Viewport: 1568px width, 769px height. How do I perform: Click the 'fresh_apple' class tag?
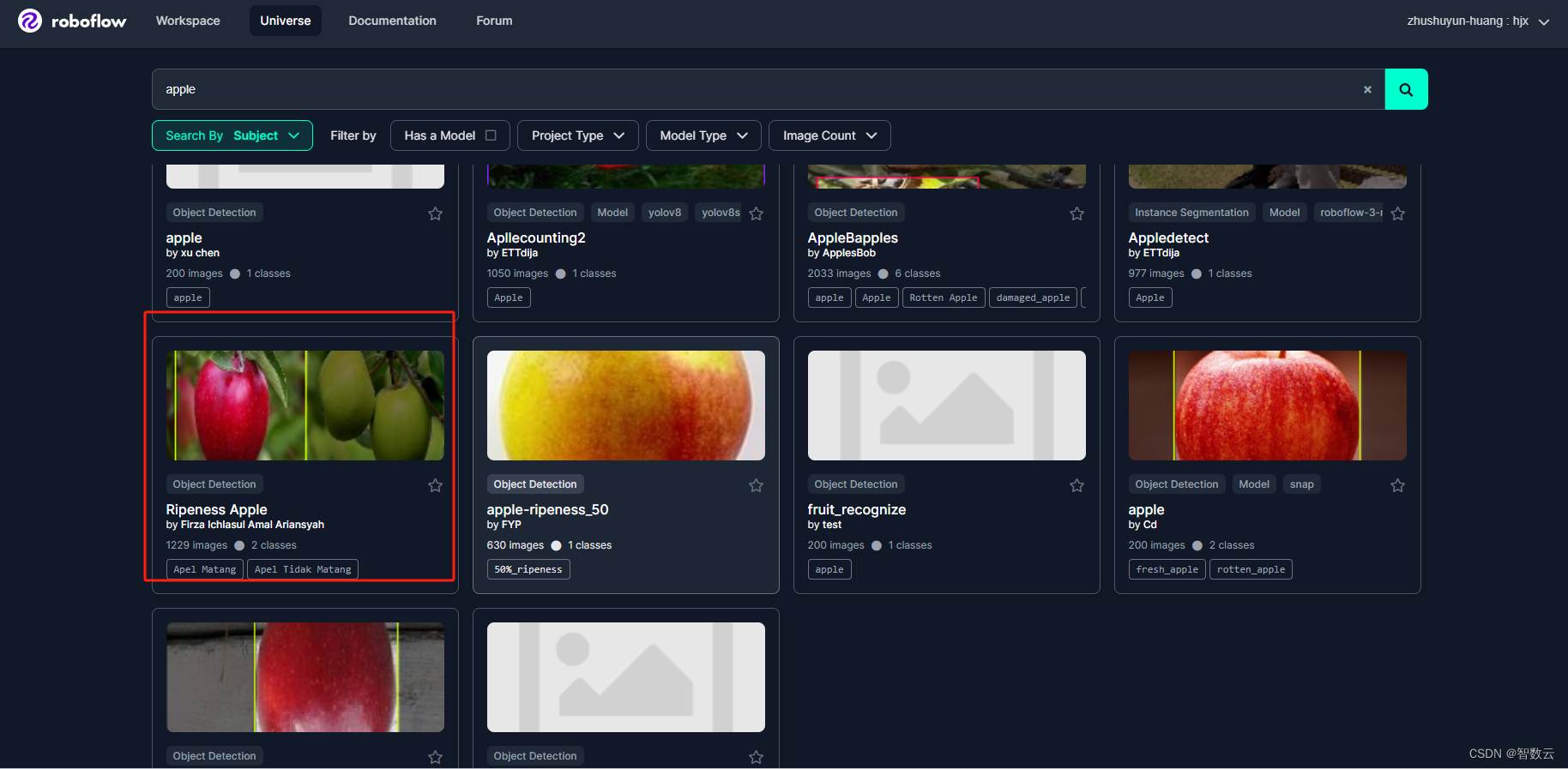[x=1167, y=569]
